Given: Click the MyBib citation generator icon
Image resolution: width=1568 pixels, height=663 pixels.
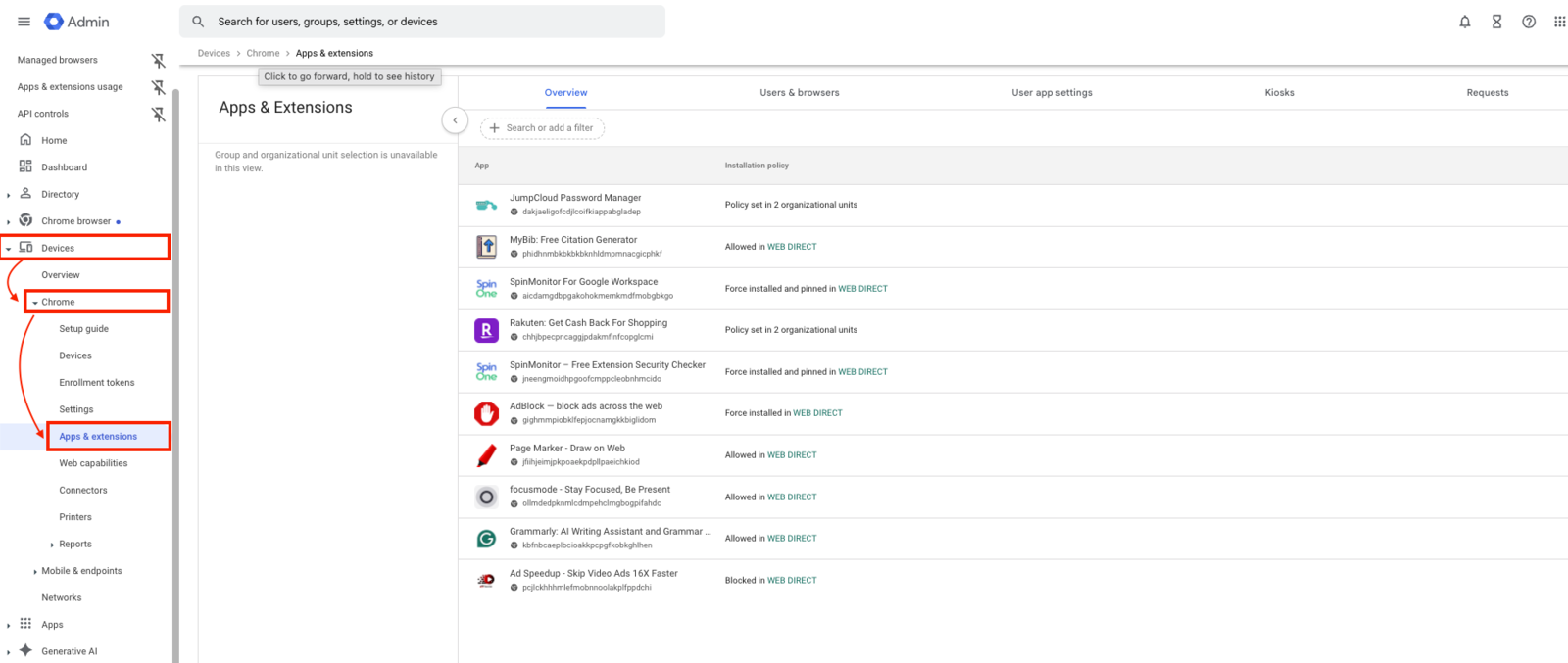Looking at the screenshot, I should pyautogui.click(x=486, y=247).
